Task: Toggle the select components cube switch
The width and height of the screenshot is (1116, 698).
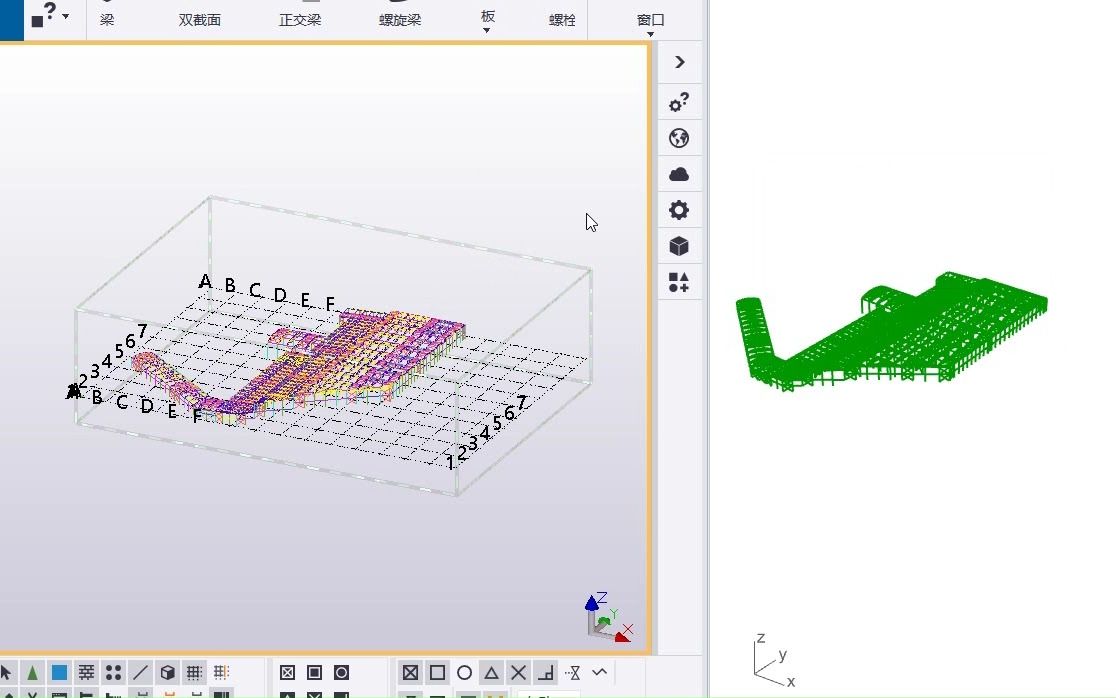Action: pos(166,673)
